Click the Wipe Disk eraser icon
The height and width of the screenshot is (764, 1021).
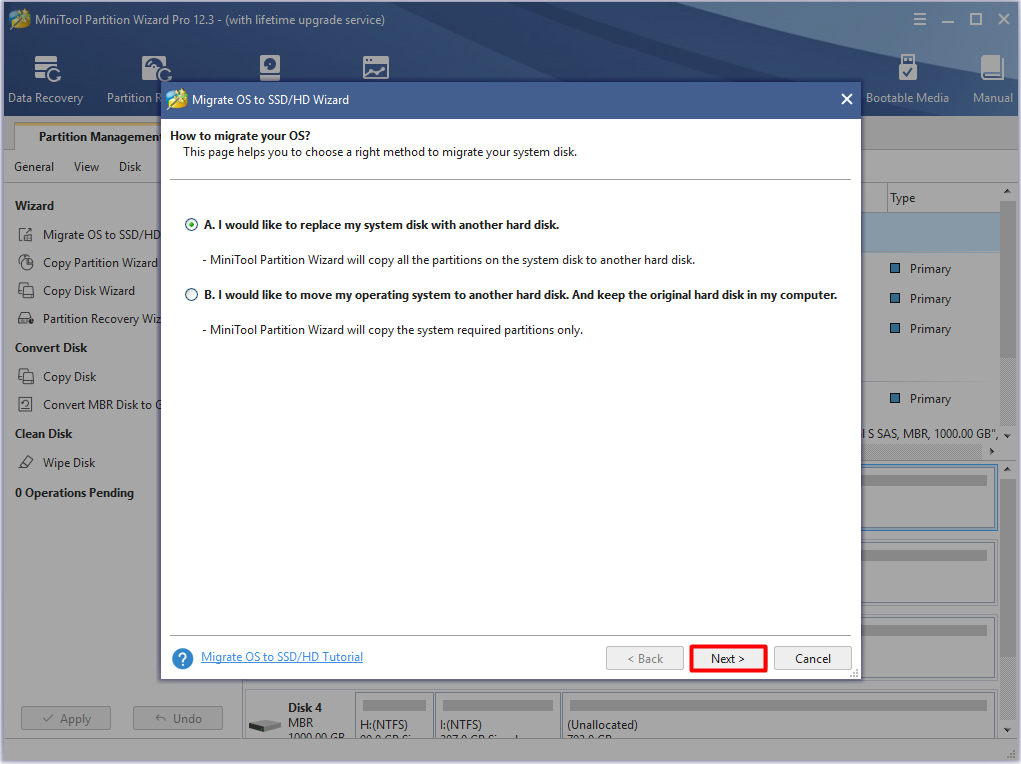[25, 462]
